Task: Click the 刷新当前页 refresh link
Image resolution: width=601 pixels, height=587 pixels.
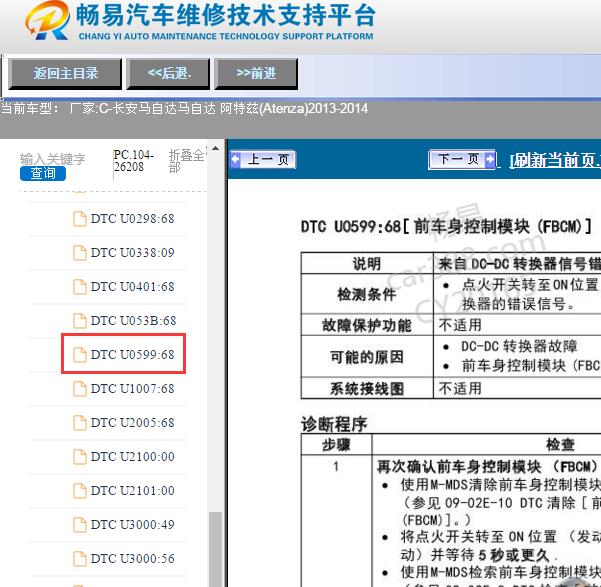Action: tap(555, 160)
